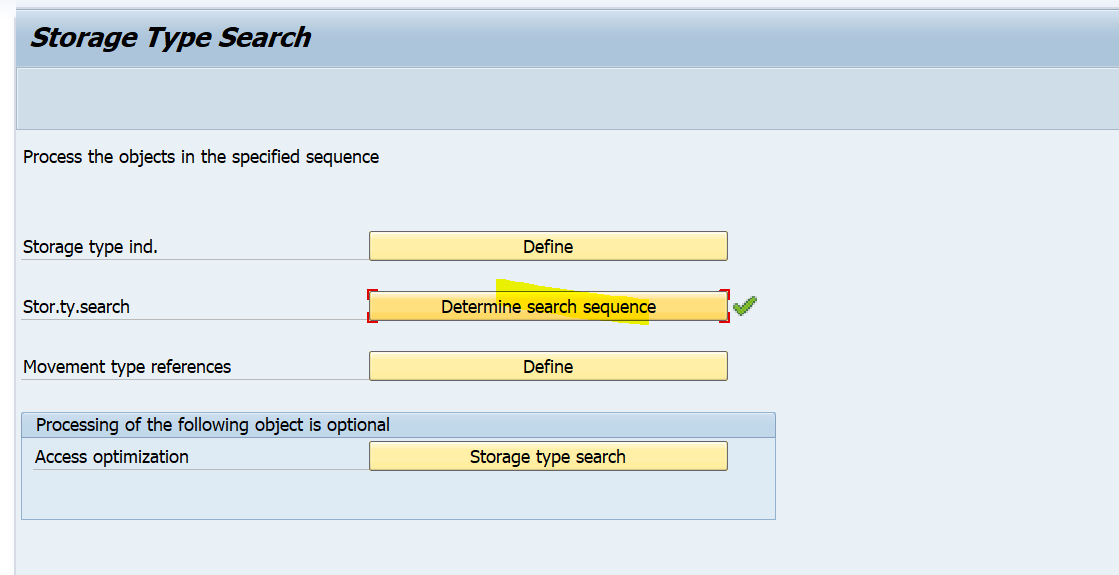Click the Movement type references label
The height and width of the screenshot is (575, 1119).
(127, 367)
